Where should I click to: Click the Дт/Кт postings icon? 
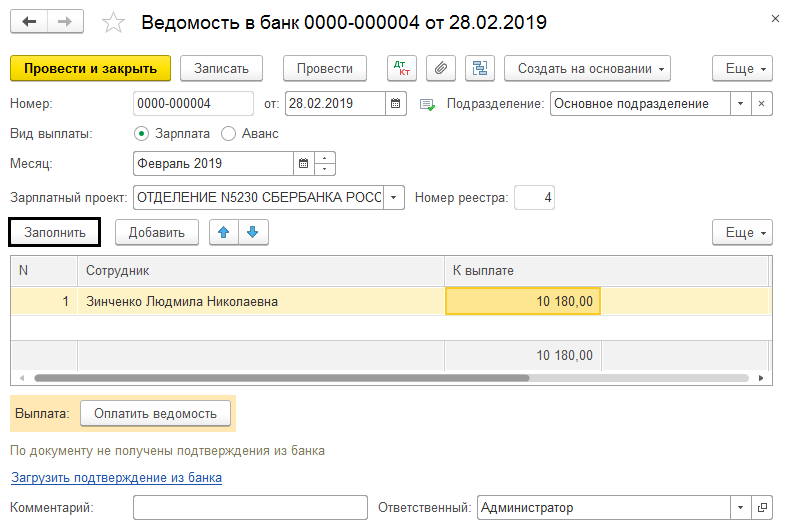[x=402, y=69]
